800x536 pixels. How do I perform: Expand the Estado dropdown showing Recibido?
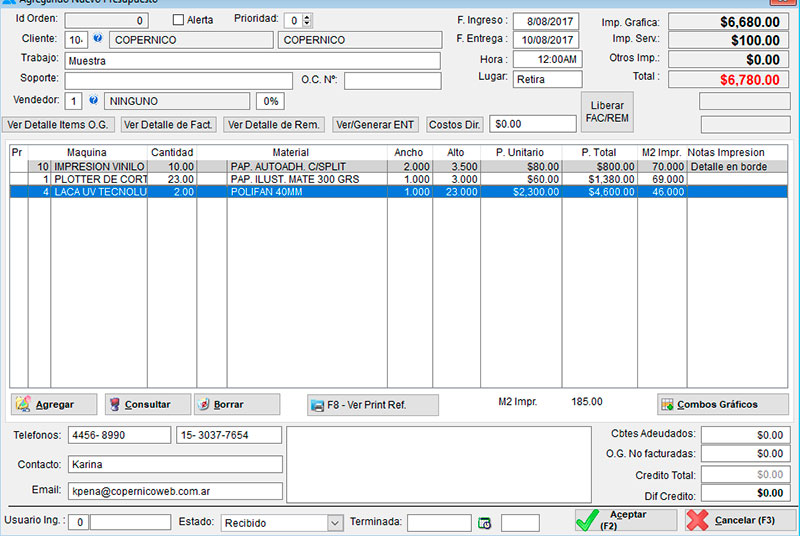[335, 523]
